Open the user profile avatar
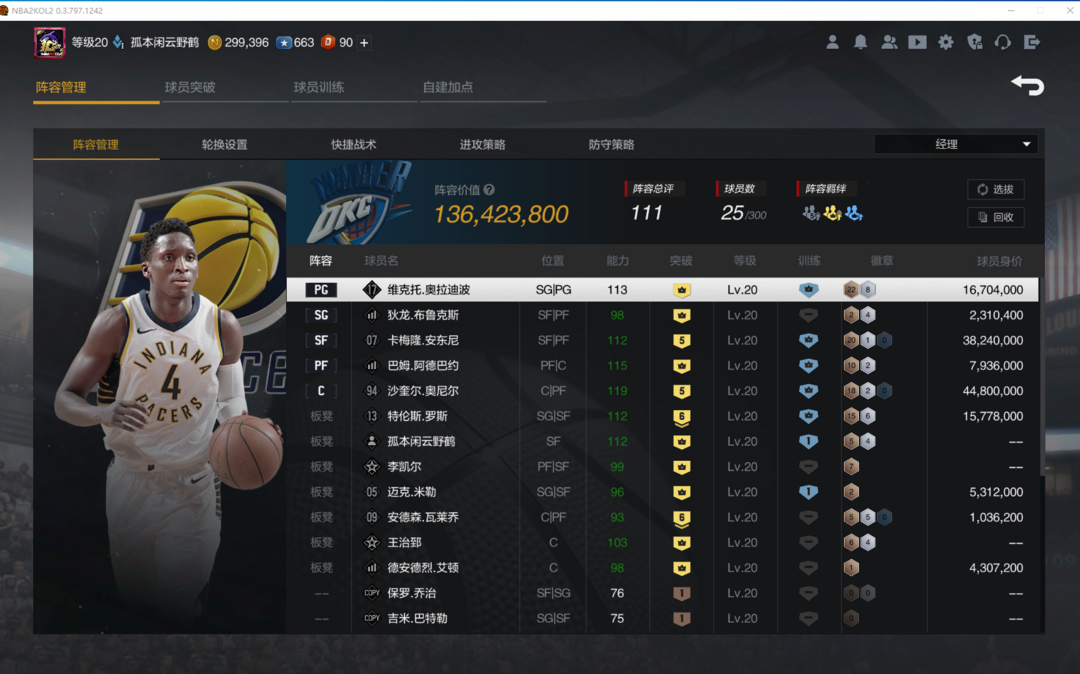This screenshot has height=674, width=1080. 50,43
